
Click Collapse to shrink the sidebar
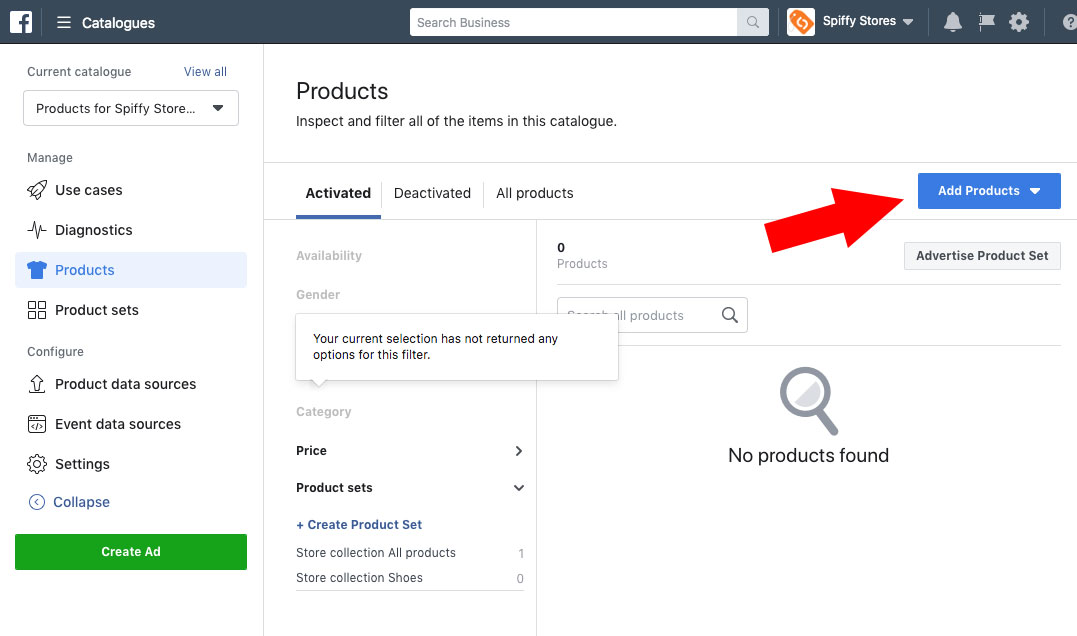coord(81,502)
